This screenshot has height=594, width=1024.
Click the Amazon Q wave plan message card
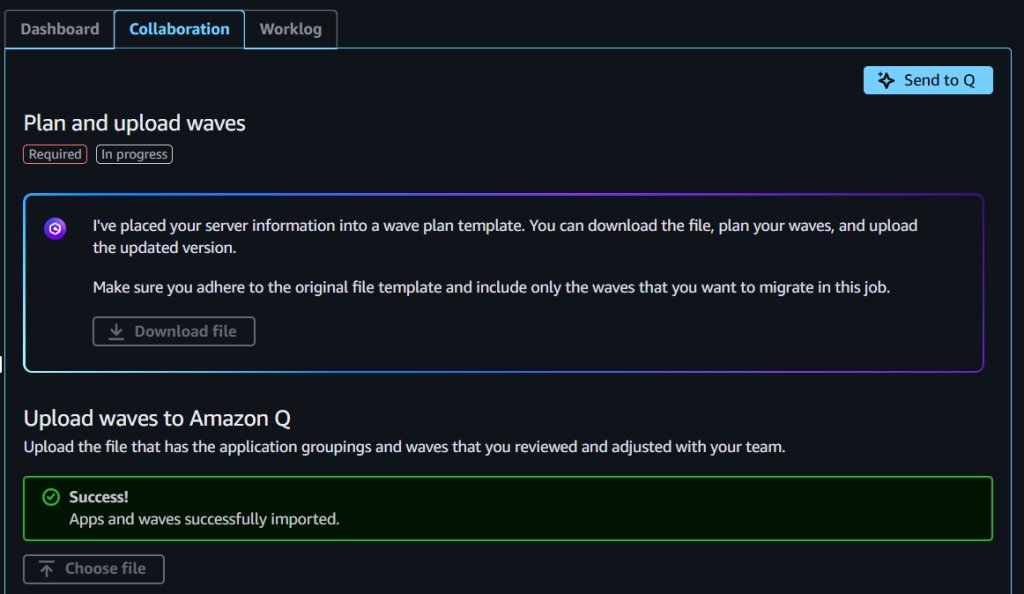click(x=507, y=282)
